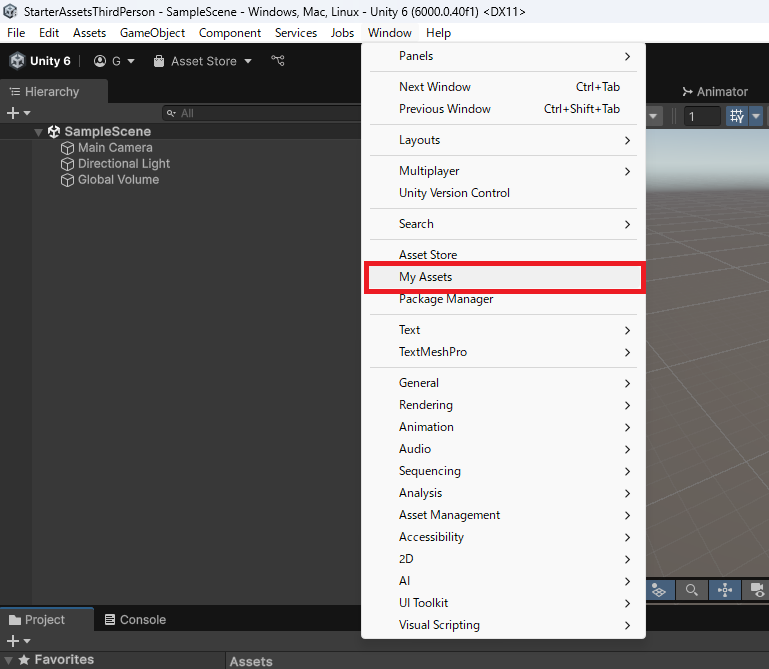The image size is (769, 669).
Task: Open the account G dropdown
Action: click(114, 61)
